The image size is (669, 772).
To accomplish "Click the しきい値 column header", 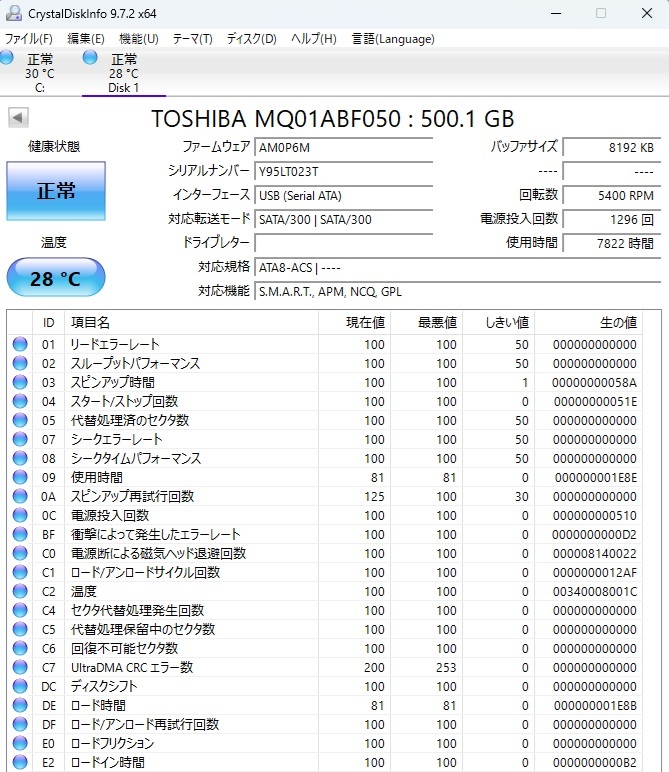I will (499, 322).
